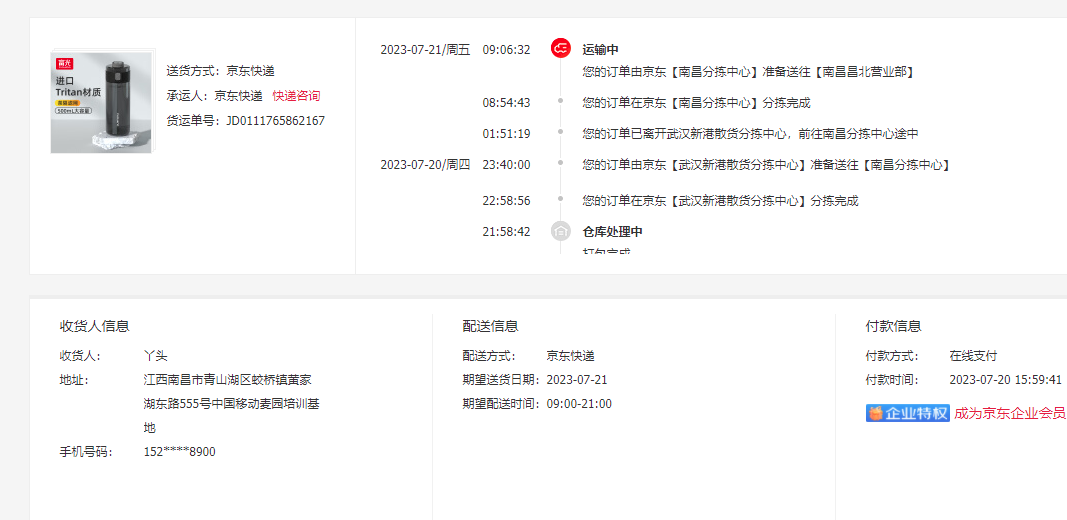Click the 付款信息 section heading

click(893, 326)
